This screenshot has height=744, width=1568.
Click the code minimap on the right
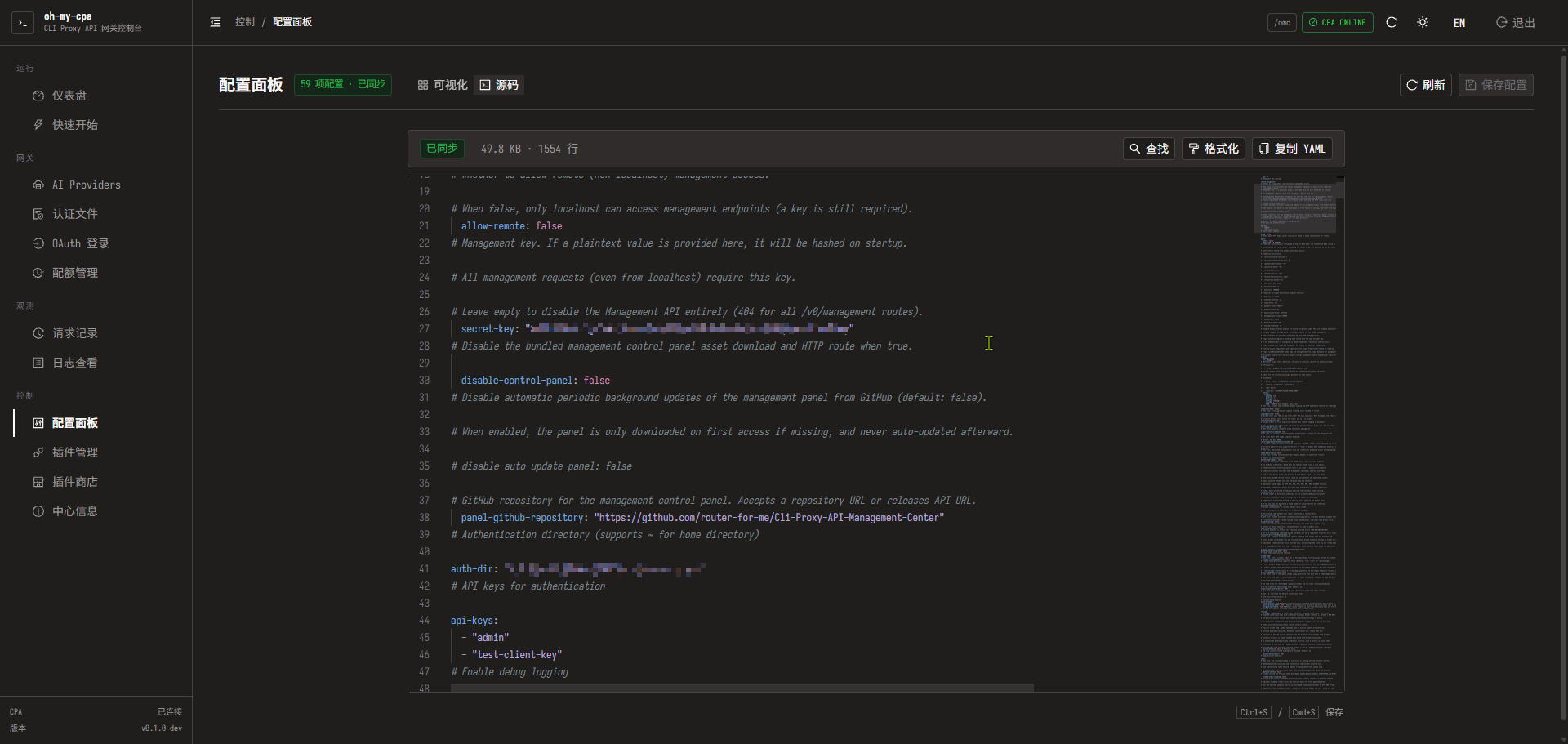[1298, 434]
